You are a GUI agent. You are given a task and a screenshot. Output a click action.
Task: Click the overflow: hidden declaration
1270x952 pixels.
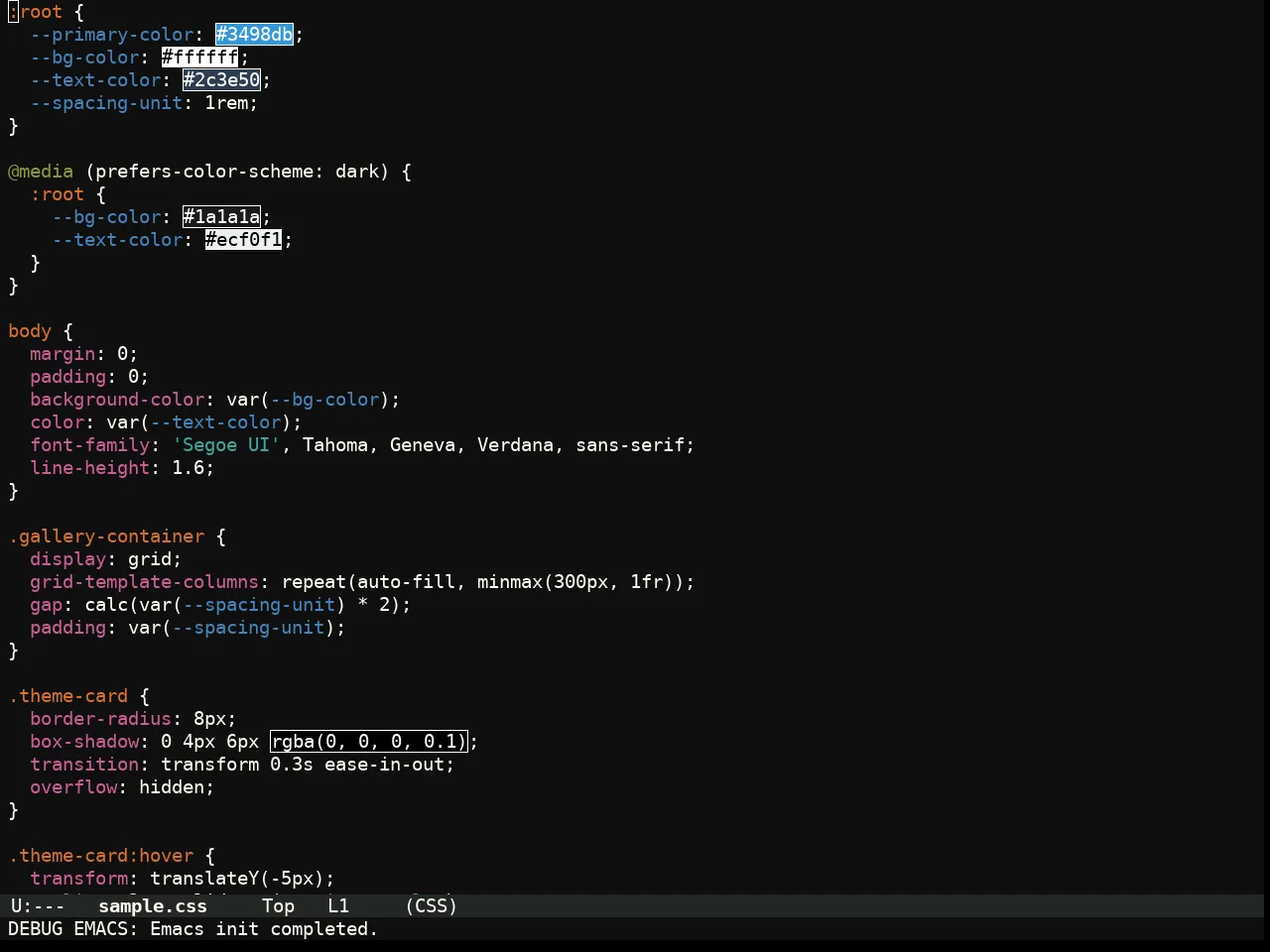[x=122, y=787]
